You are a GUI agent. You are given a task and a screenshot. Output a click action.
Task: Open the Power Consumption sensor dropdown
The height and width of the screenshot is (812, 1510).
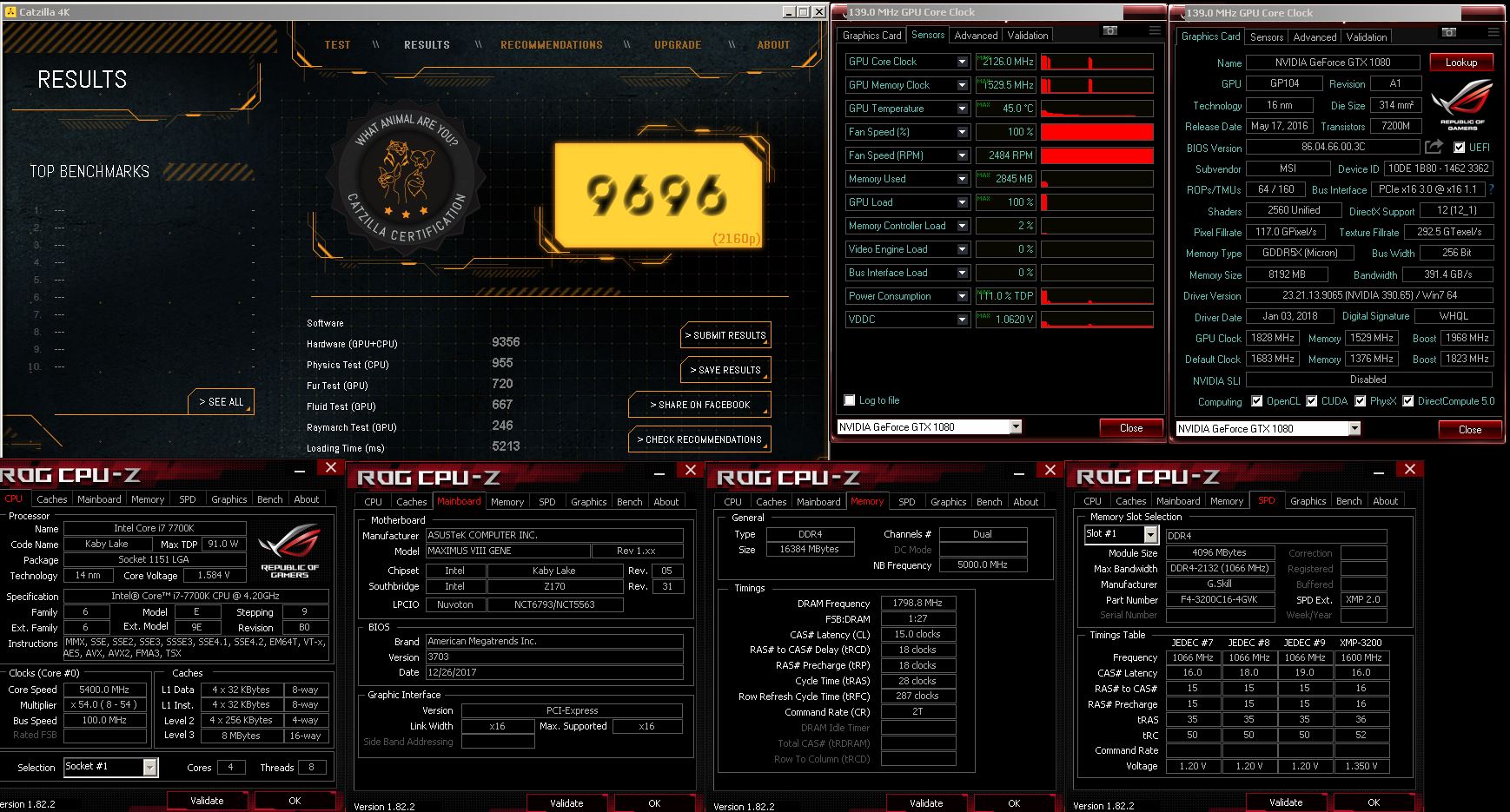click(x=962, y=296)
